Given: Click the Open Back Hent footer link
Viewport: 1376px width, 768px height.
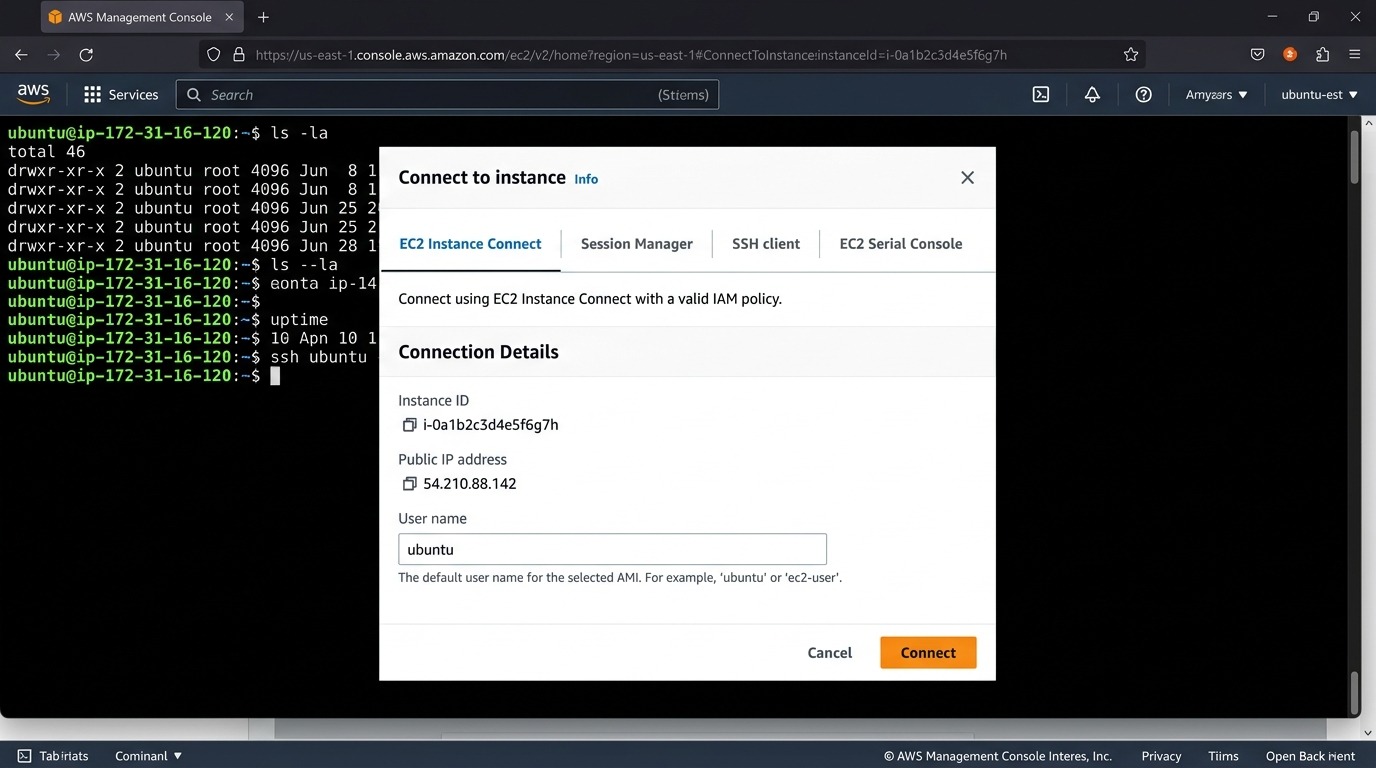Looking at the screenshot, I should [1310, 756].
